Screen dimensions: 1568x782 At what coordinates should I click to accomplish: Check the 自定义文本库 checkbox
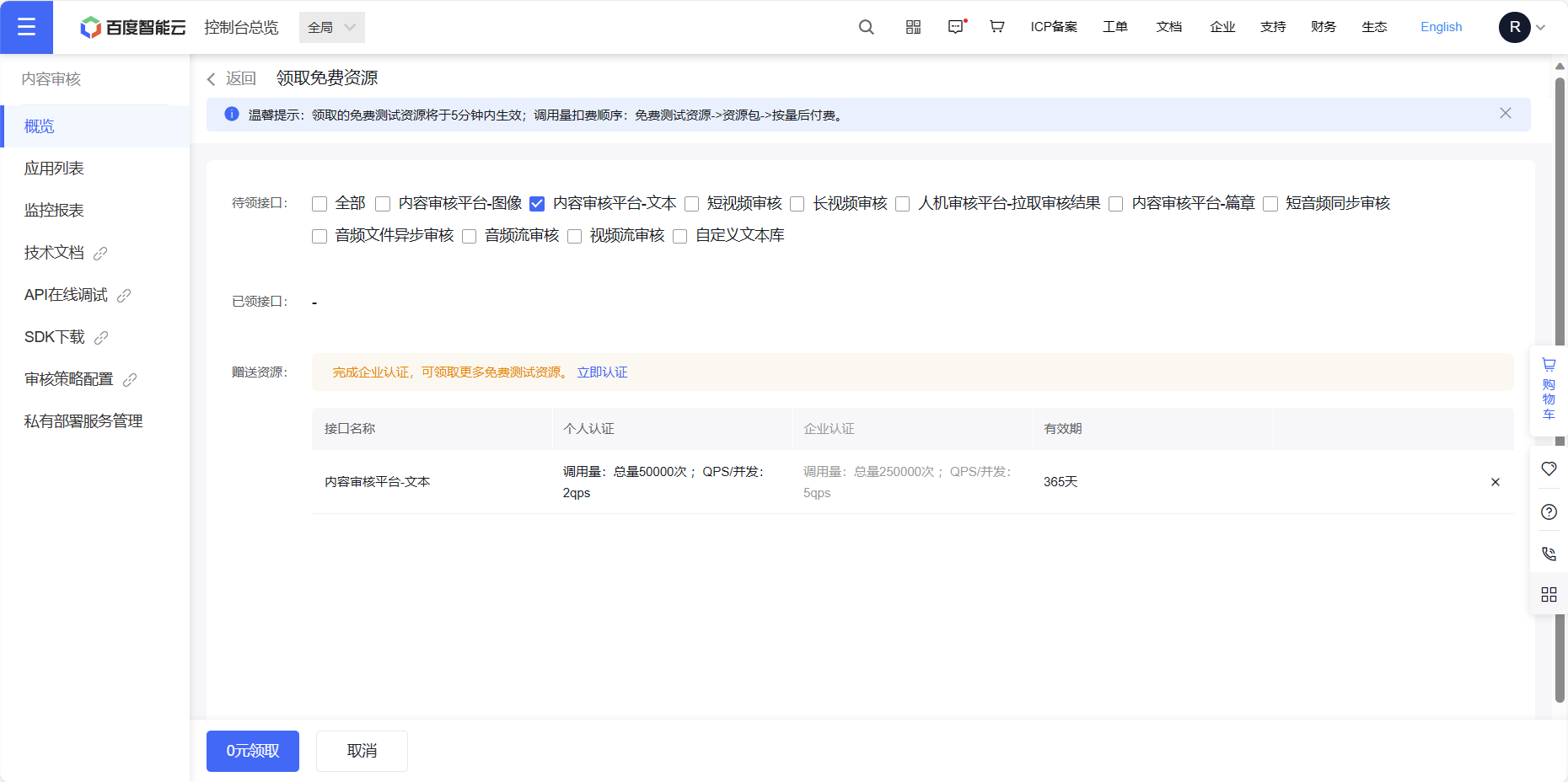680,236
